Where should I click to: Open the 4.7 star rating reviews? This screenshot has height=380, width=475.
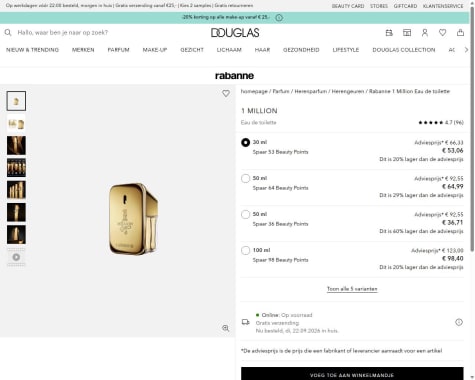pyautogui.click(x=441, y=122)
